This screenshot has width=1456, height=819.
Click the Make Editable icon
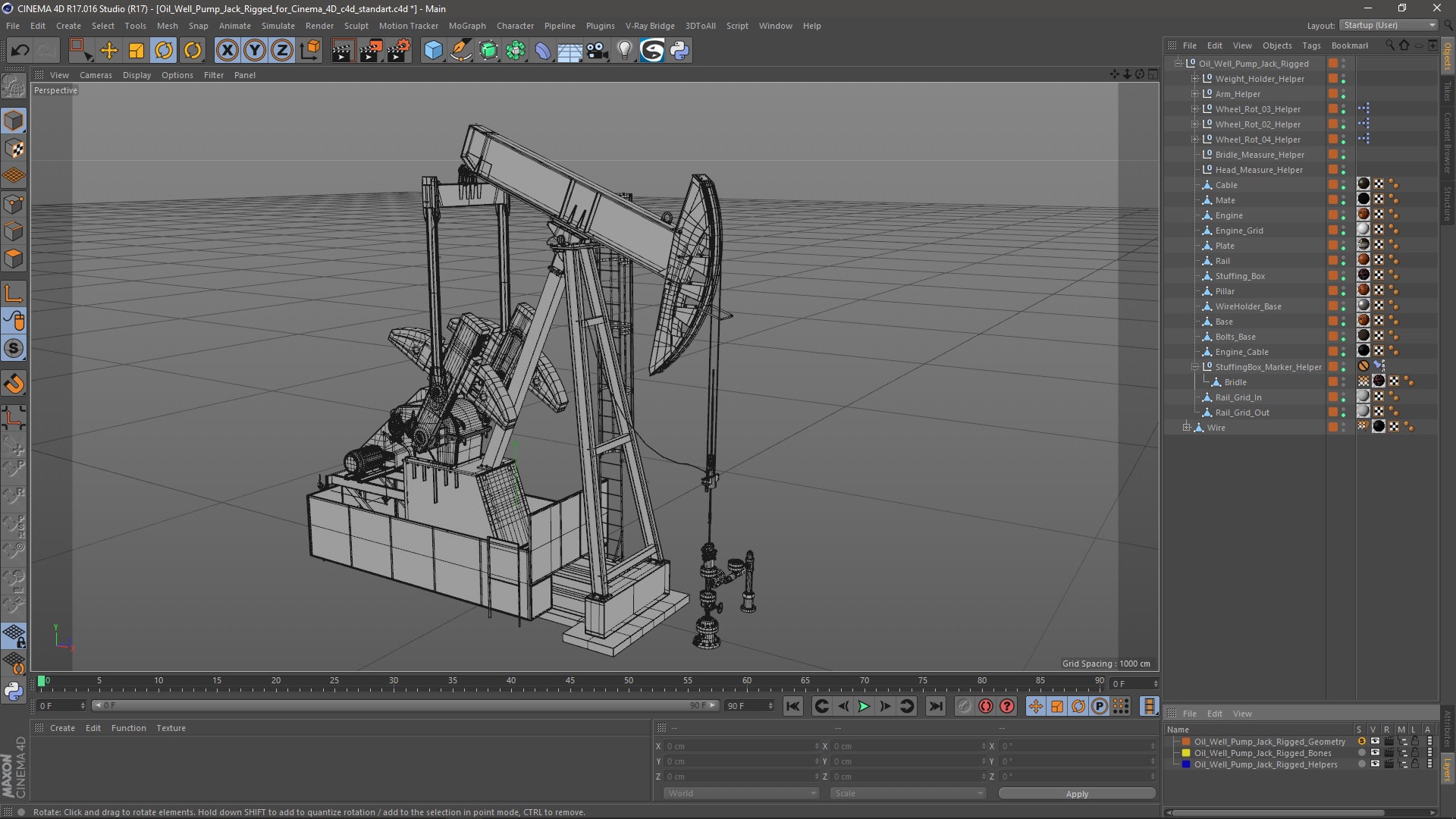14,87
